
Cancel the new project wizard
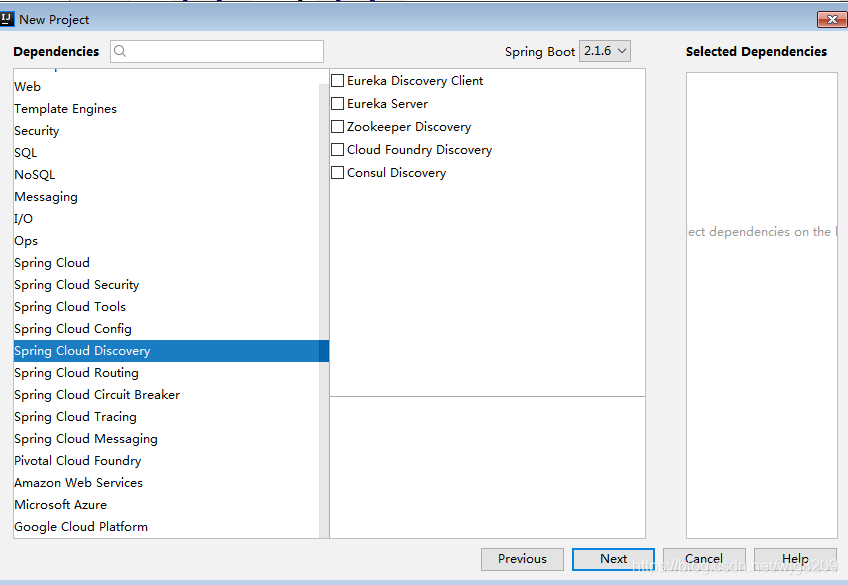tap(704, 559)
